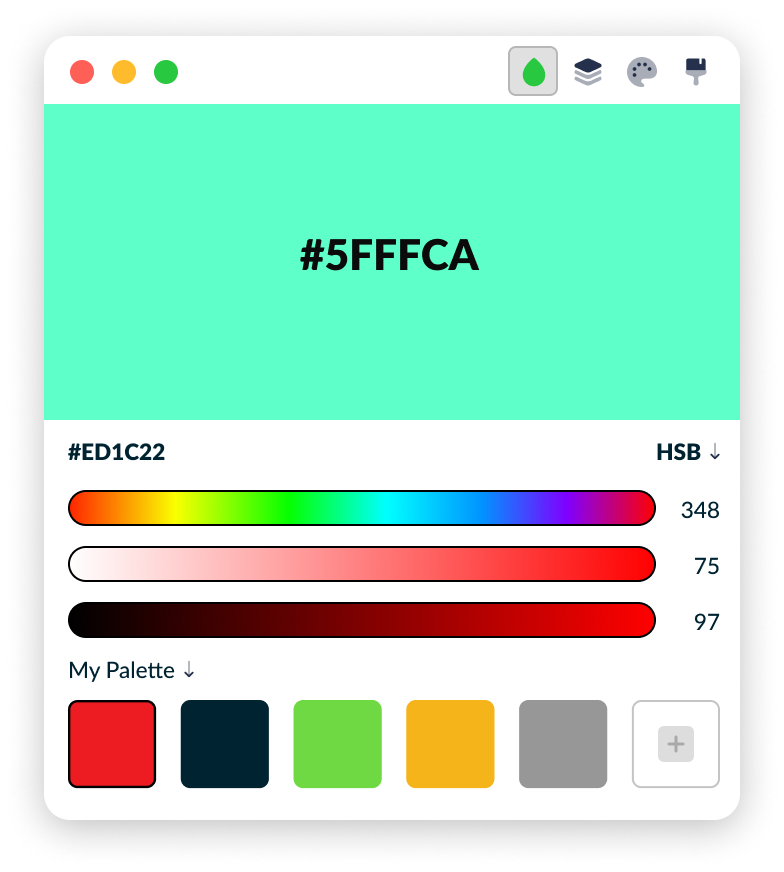Select the paint brush icon
The width and height of the screenshot is (784, 872).
pos(696,71)
